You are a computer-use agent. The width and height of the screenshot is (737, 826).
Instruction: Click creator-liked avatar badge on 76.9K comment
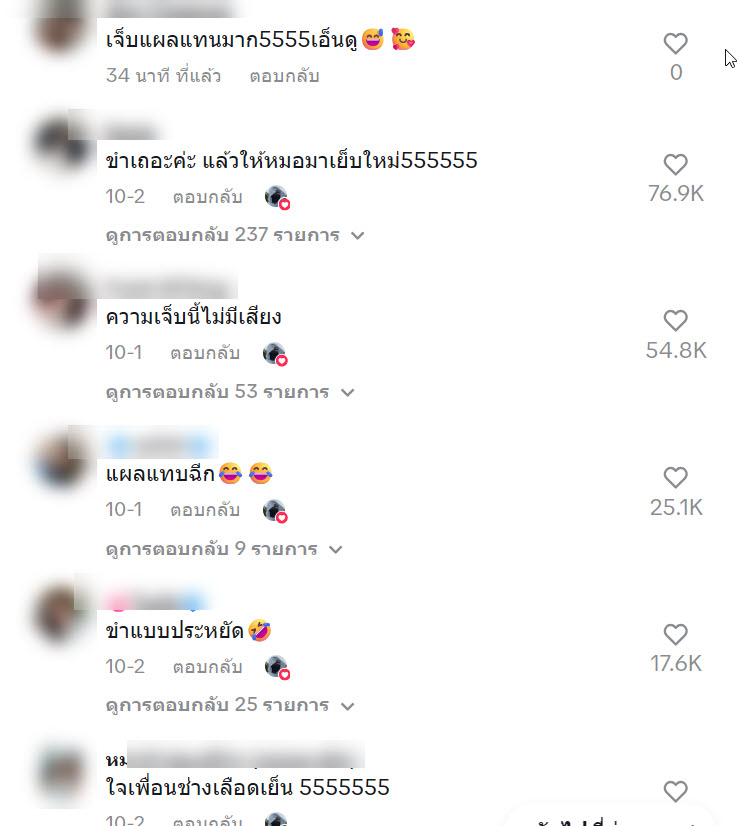click(277, 198)
